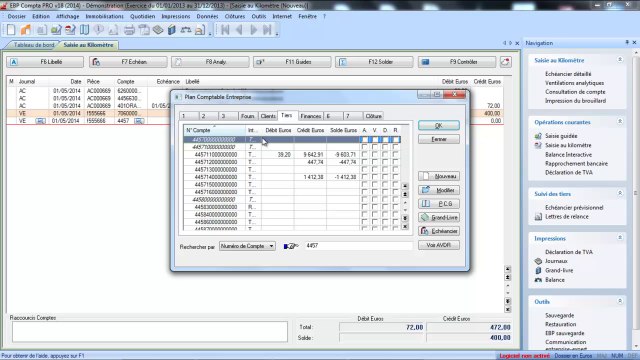Open Saisie guidée in Opérations courantes

pyautogui.click(x=561, y=136)
